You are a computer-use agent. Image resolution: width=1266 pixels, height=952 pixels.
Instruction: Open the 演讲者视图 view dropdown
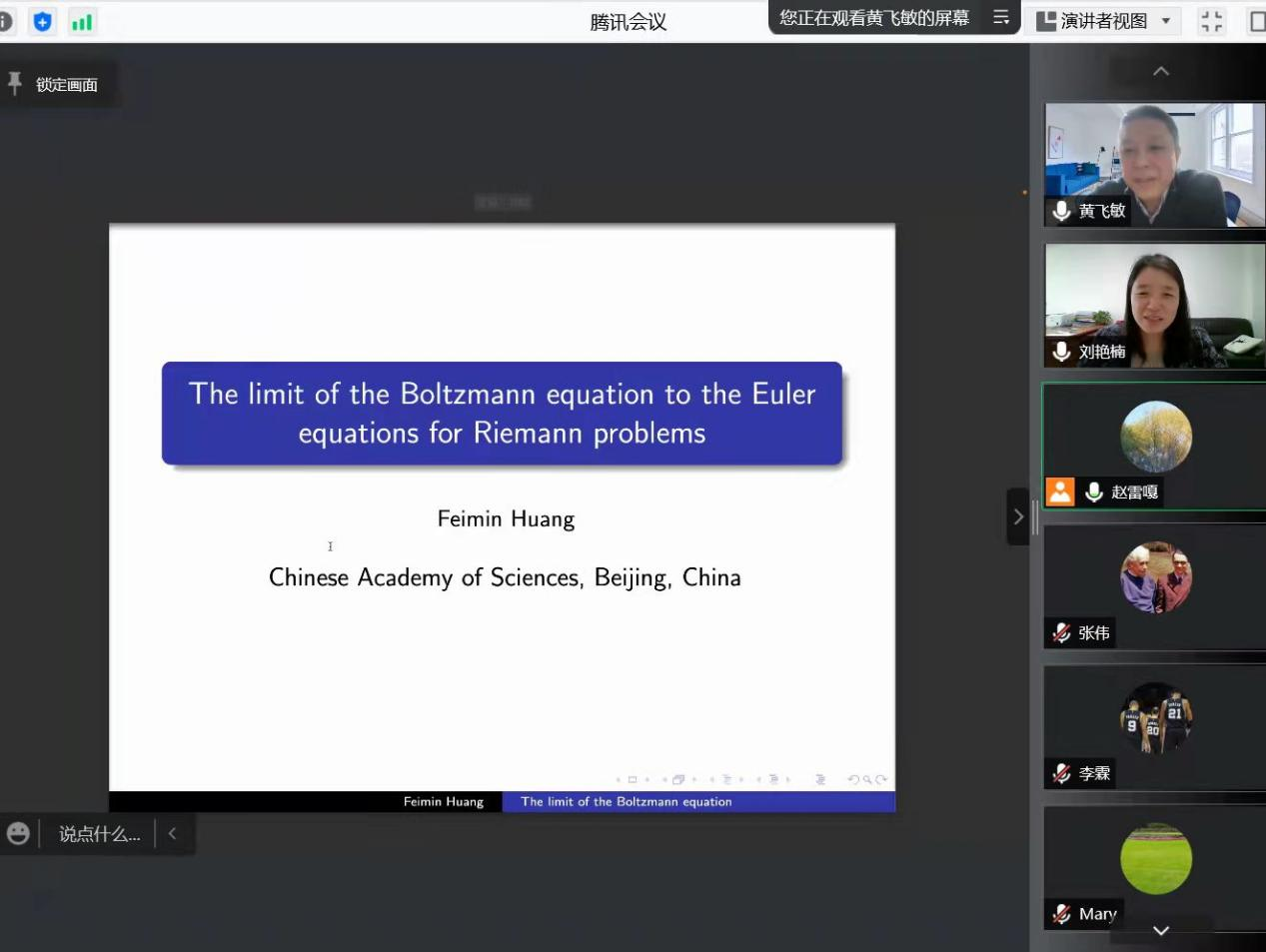pyautogui.click(x=1103, y=20)
